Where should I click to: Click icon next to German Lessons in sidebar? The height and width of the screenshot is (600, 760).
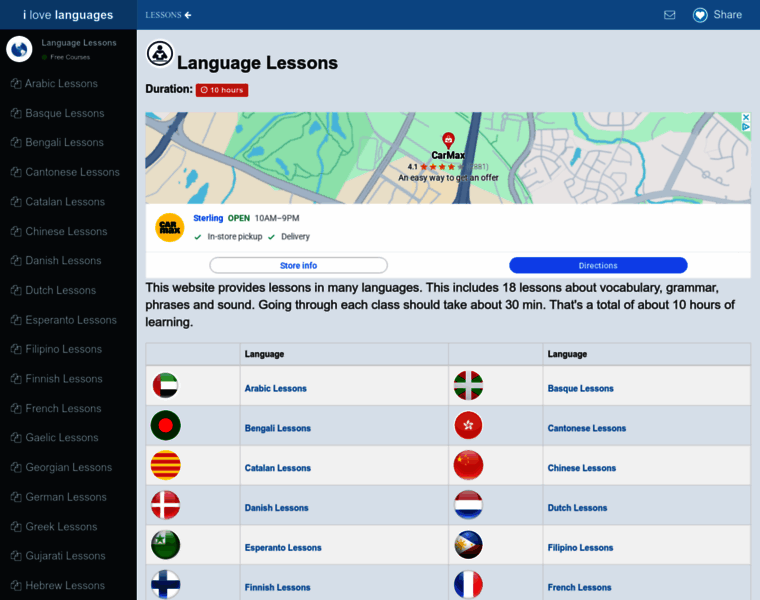coord(16,497)
